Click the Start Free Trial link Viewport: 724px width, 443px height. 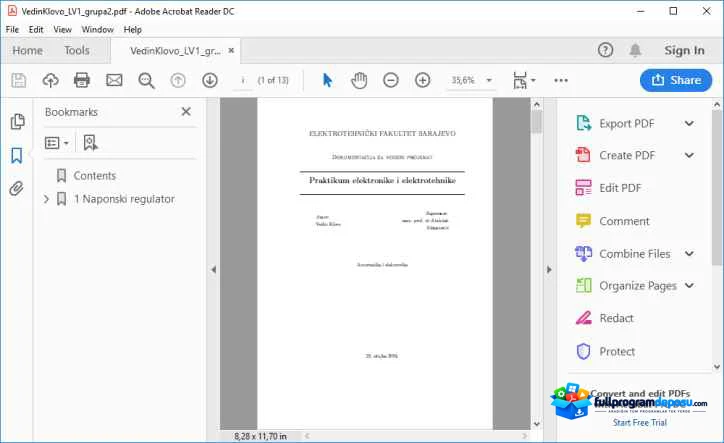[x=640, y=422]
